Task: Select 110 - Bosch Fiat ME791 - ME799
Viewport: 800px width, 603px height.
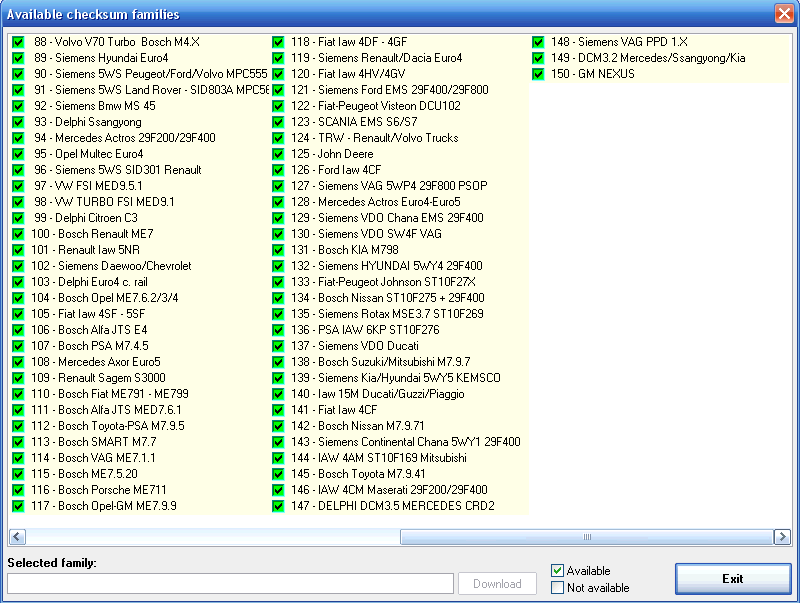Action: pos(110,394)
